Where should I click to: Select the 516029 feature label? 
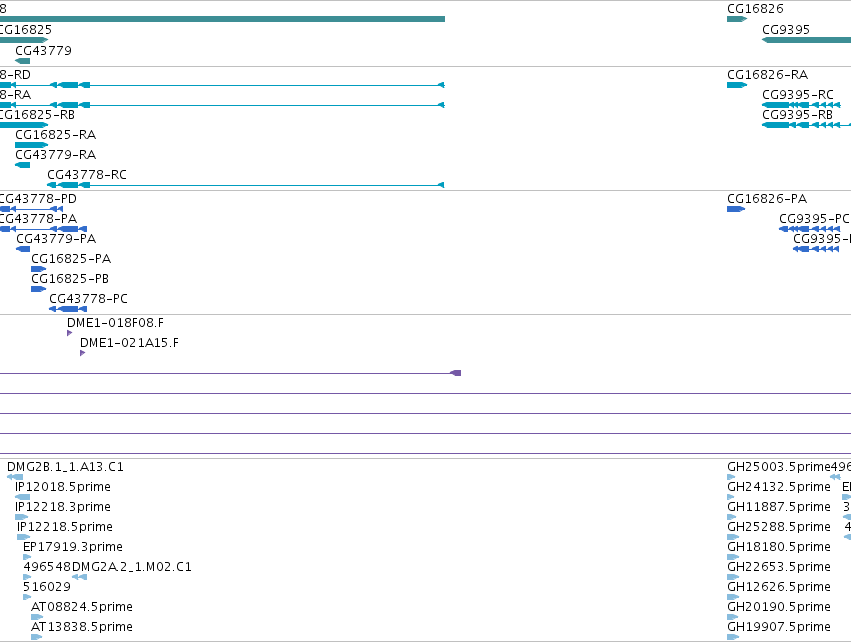[x=47, y=587]
